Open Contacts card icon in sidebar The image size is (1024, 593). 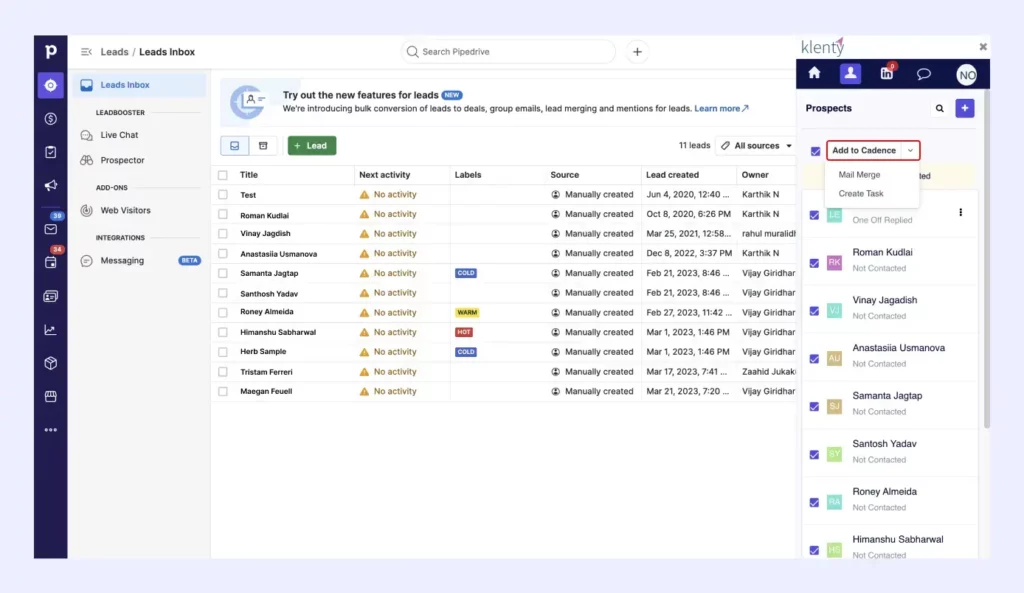pos(50,296)
